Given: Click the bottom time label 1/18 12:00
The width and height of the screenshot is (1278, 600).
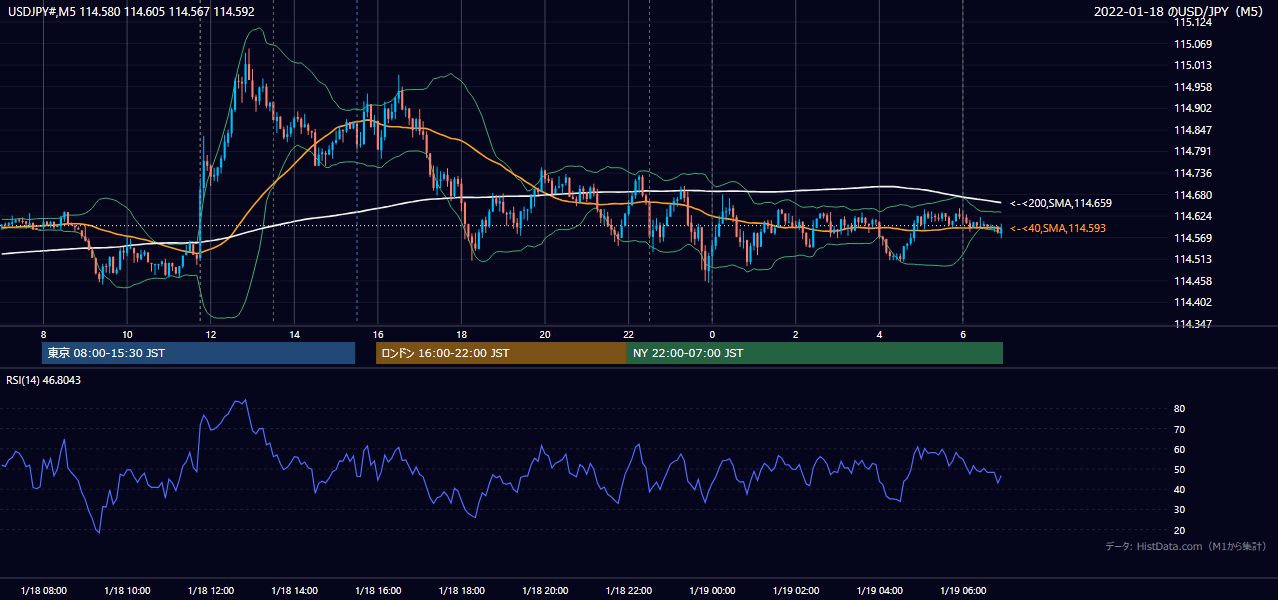Looking at the screenshot, I should (x=210, y=591).
